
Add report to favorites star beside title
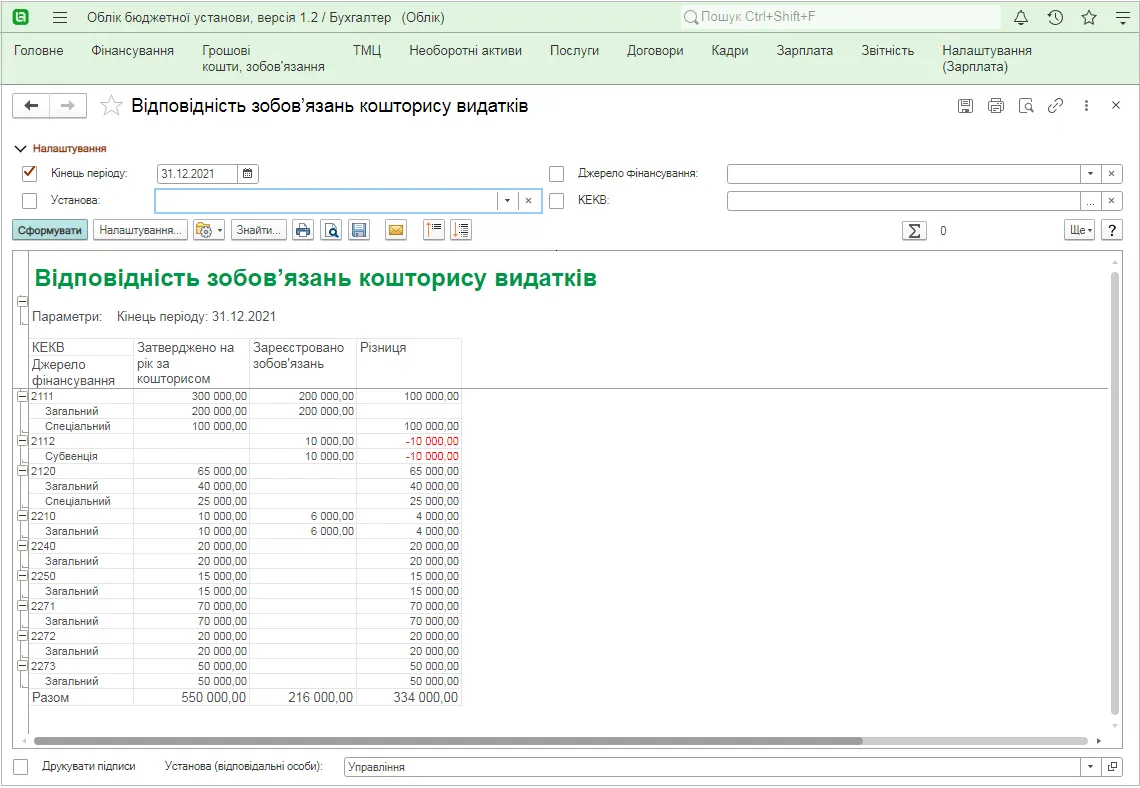coord(111,106)
